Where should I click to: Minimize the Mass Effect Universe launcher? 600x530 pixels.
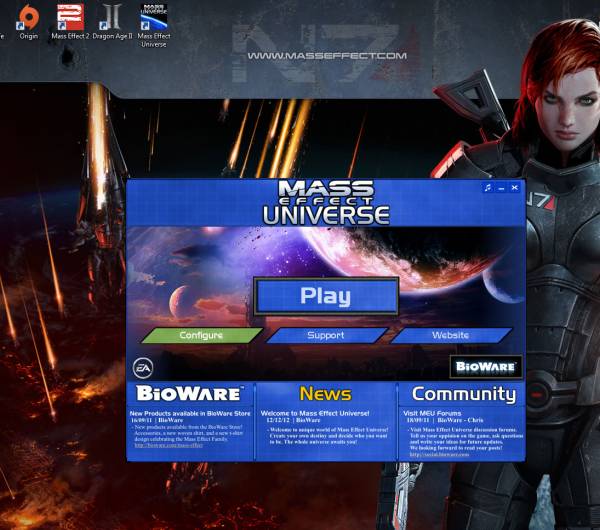coord(501,188)
